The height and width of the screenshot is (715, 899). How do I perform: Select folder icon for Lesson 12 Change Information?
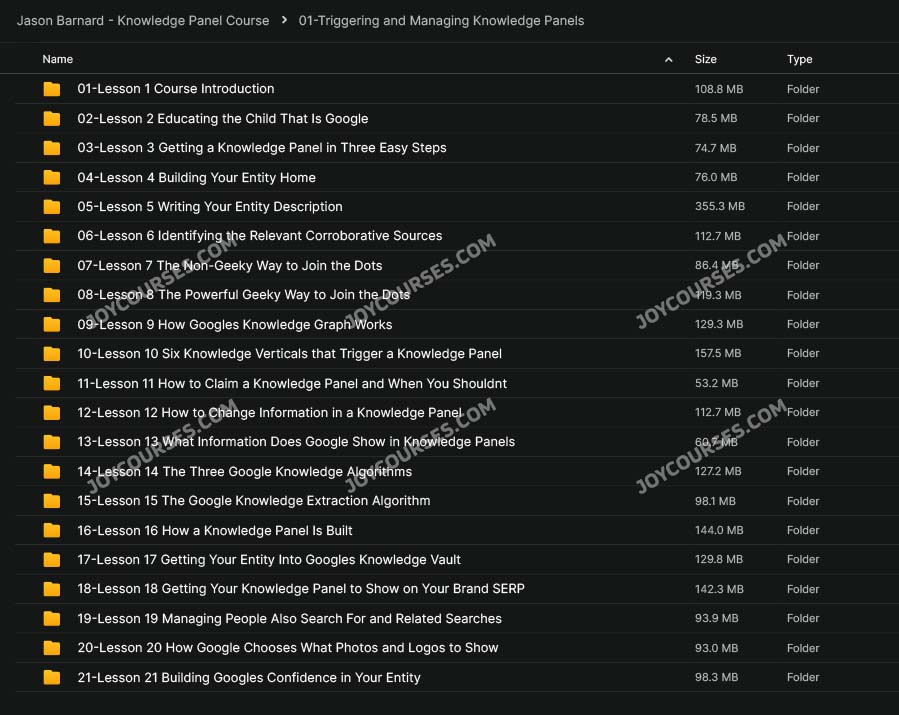click(52, 412)
